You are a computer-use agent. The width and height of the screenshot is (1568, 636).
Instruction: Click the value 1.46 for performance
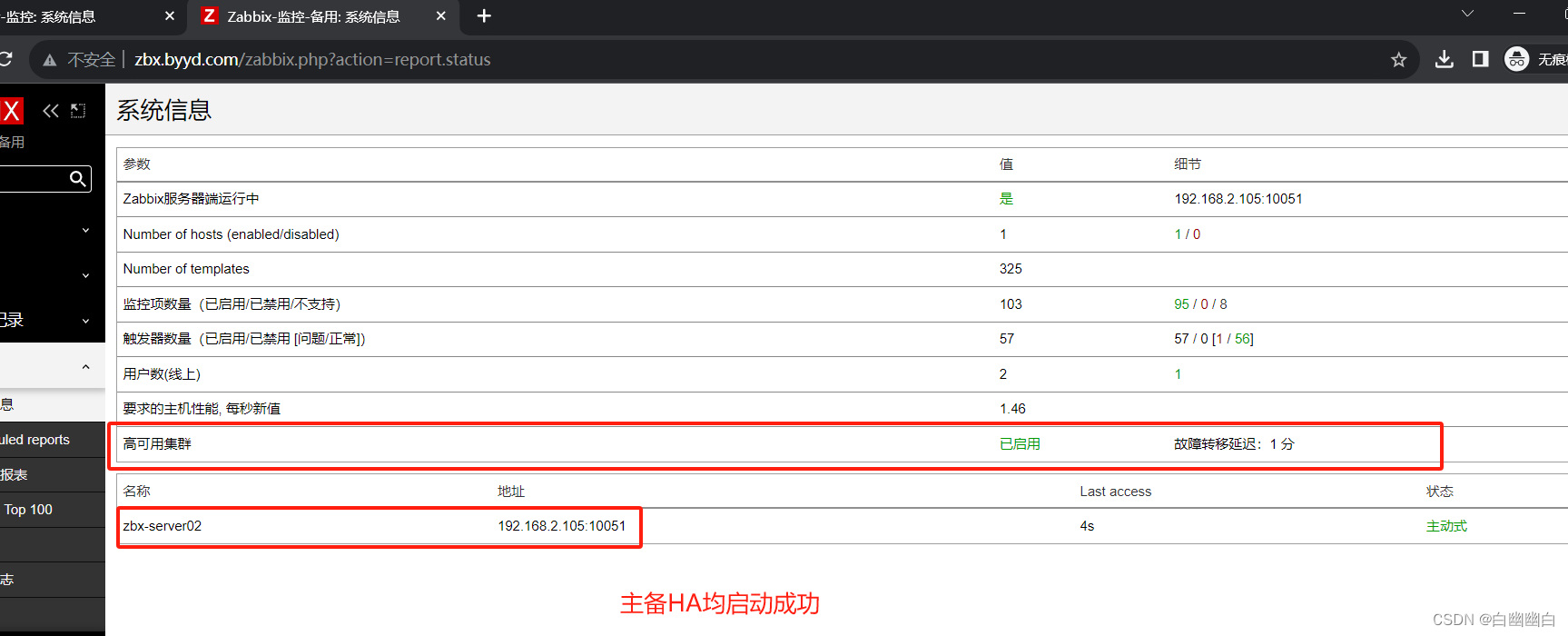[x=1012, y=409]
